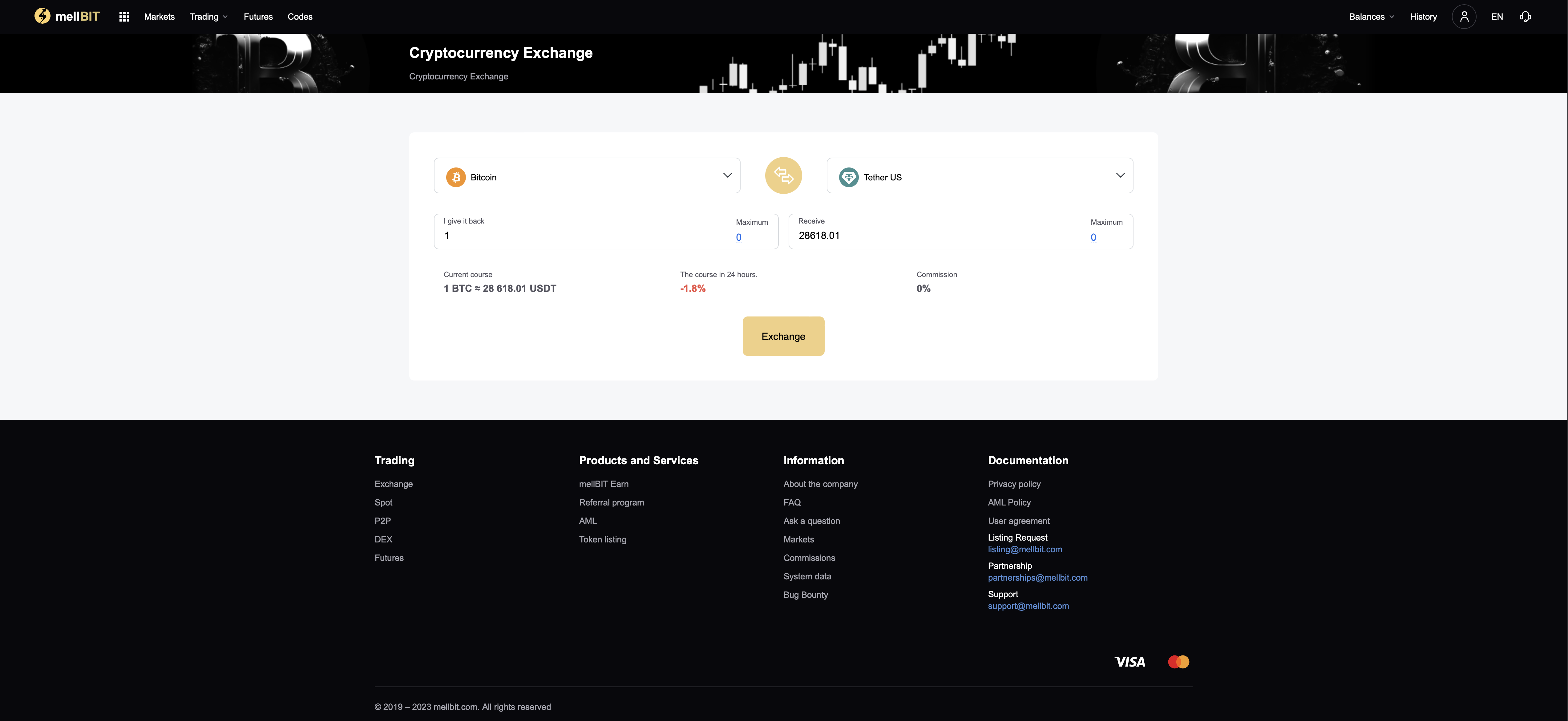Click the support headset icon
The height and width of the screenshot is (721, 1568).
pyautogui.click(x=1525, y=16)
